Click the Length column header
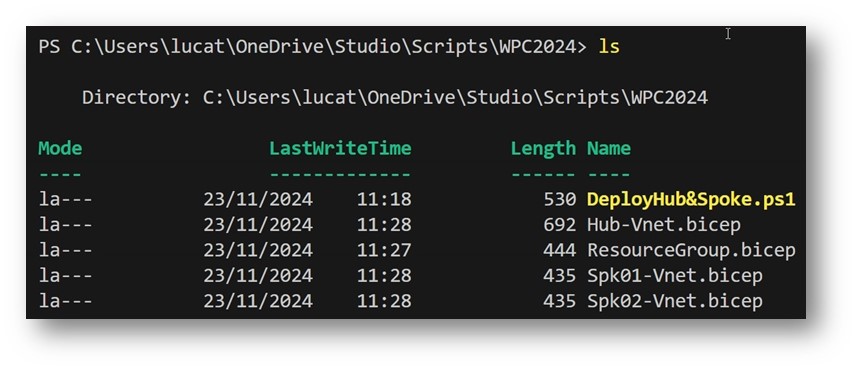This screenshot has width=858, height=371. pyautogui.click(x=543, y=148)
